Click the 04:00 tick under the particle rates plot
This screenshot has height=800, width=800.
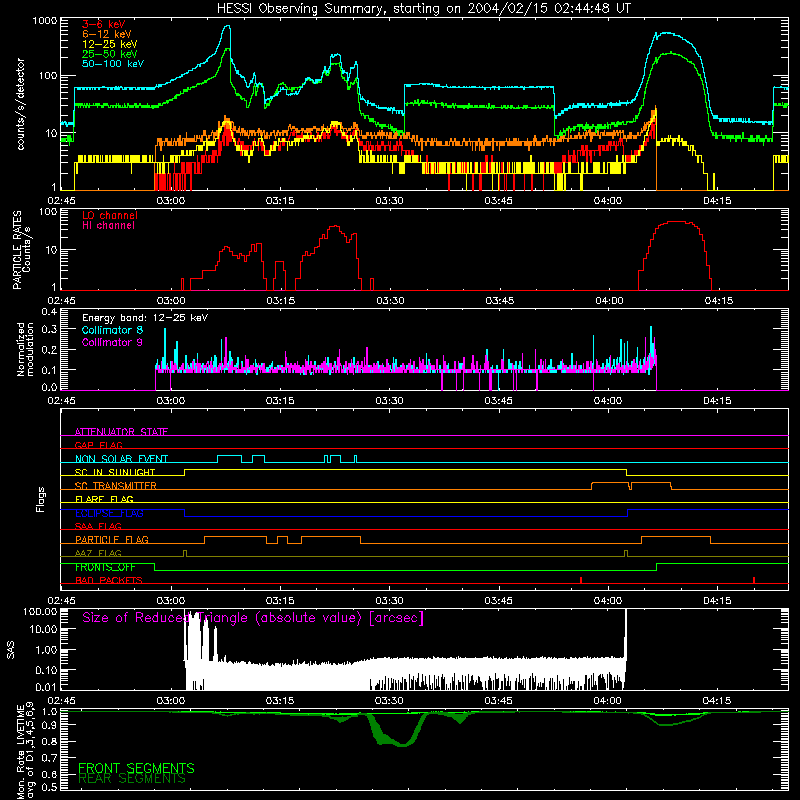tap(609, 301)
